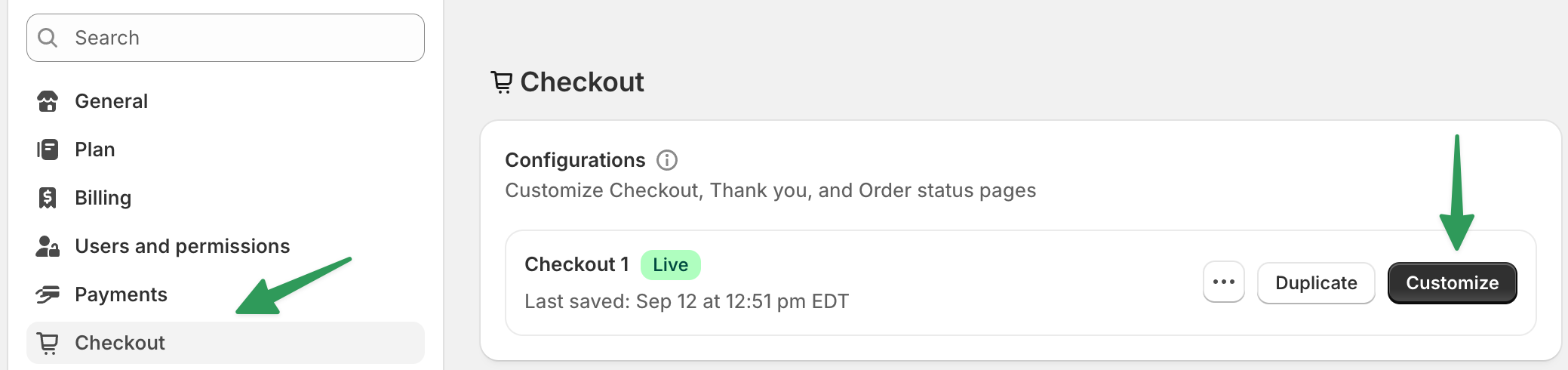Open the General settings label
The image size is (1568, 370).
tap(111, 101)
